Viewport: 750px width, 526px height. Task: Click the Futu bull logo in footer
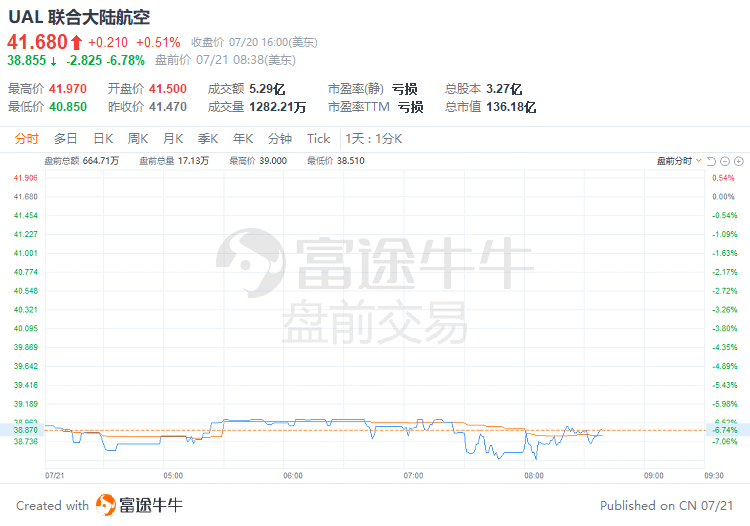[106, 505]
